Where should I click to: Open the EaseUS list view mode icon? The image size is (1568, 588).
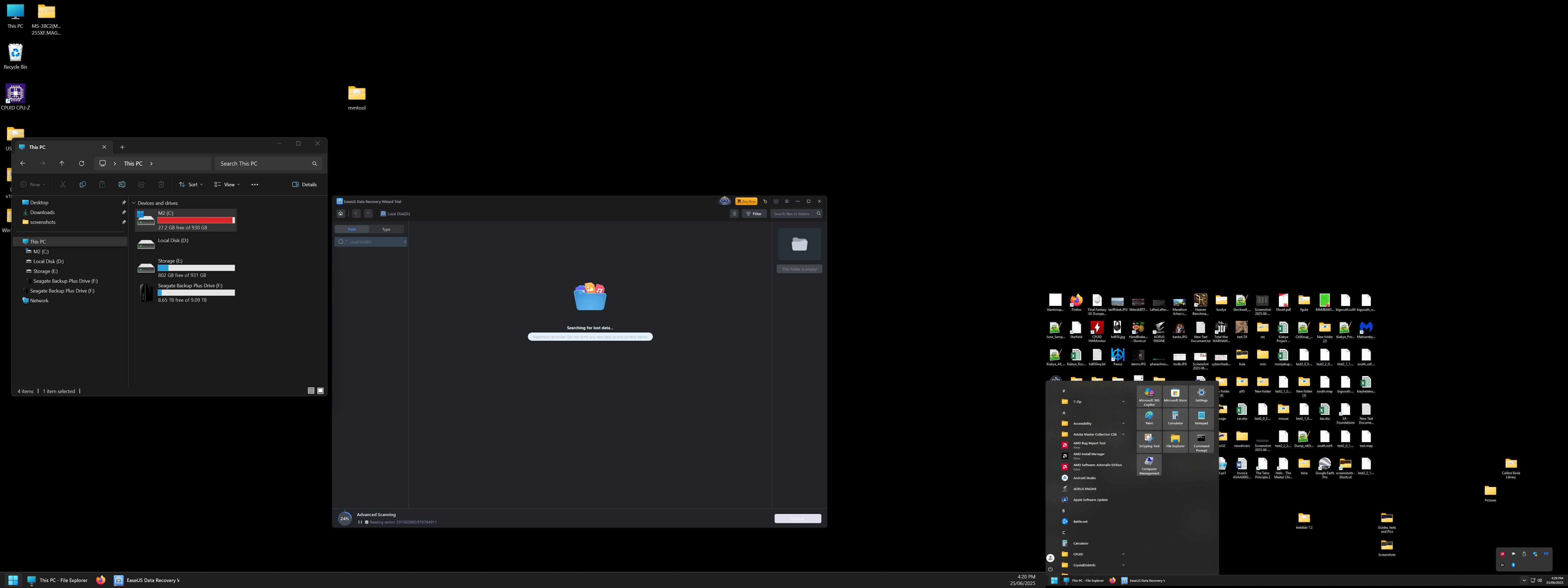(734, 214)
